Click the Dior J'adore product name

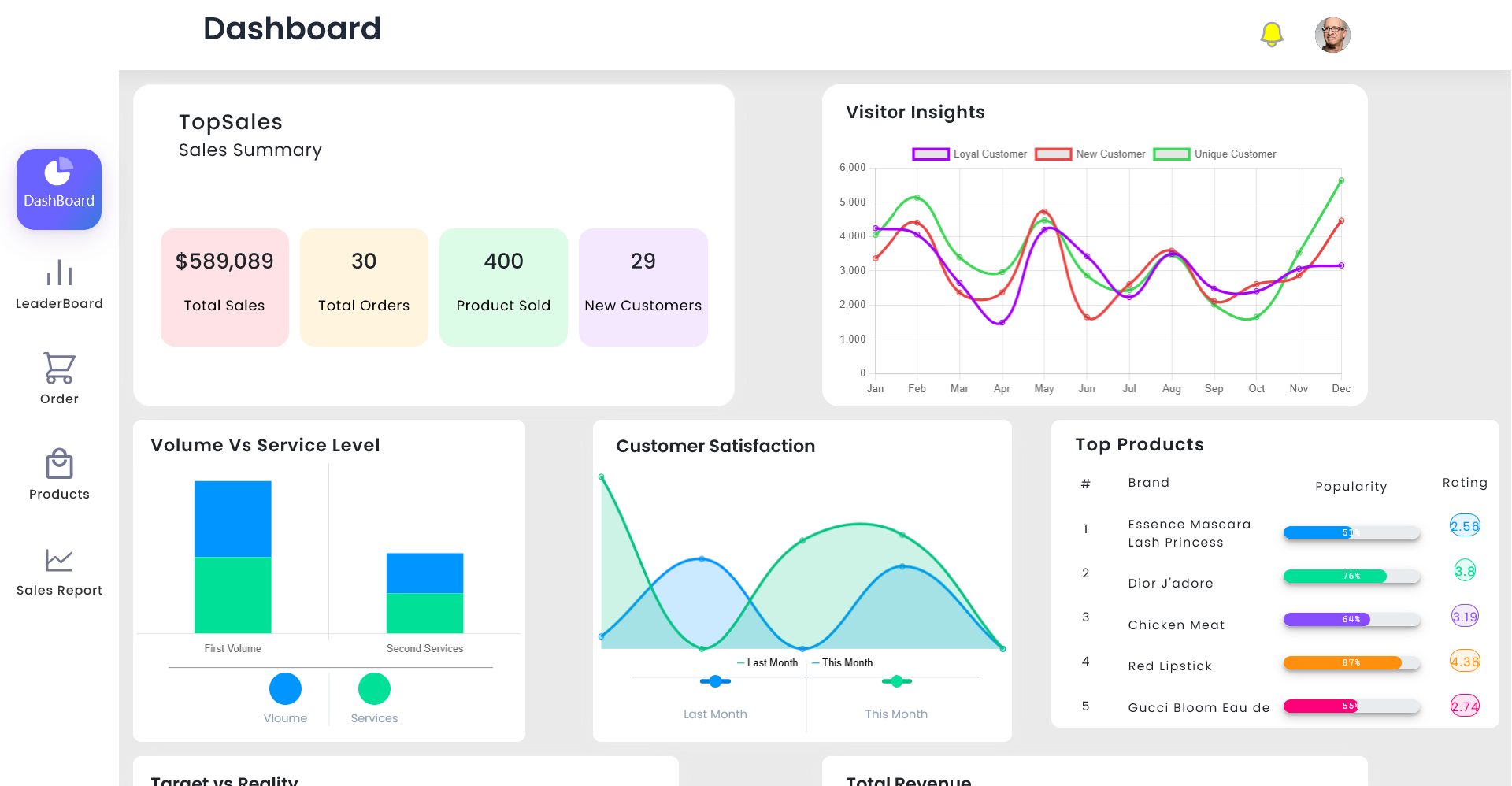tap(1170, 584)
